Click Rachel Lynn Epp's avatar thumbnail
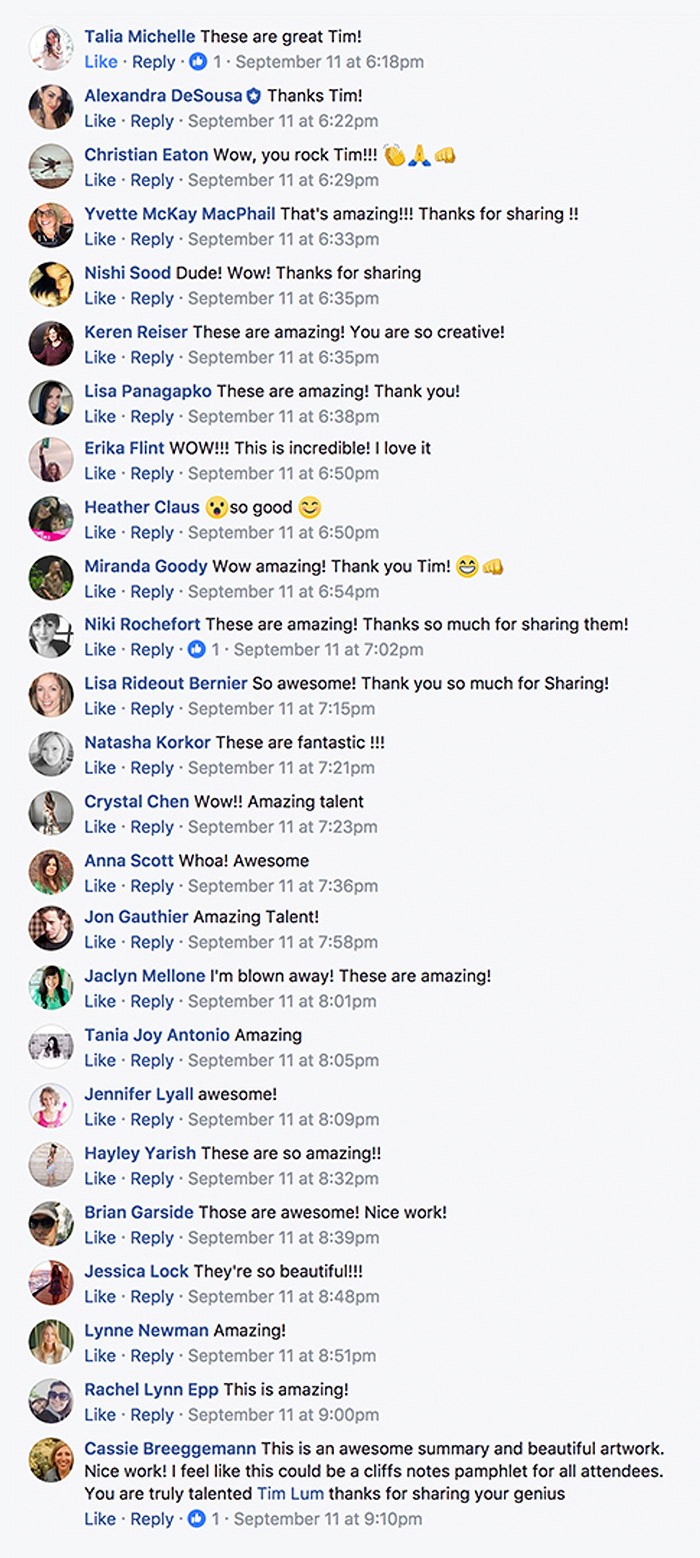 tap(51, 1401)
